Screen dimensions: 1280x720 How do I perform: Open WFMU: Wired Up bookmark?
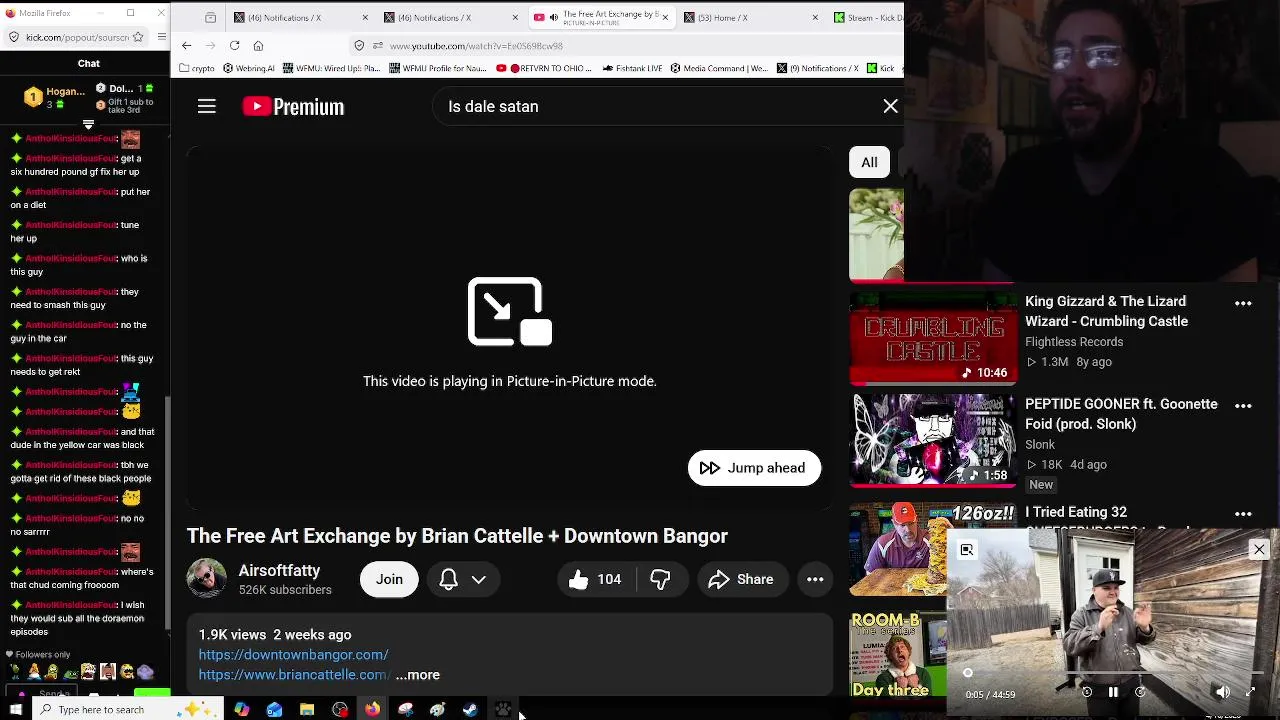[x=330, y=68]
